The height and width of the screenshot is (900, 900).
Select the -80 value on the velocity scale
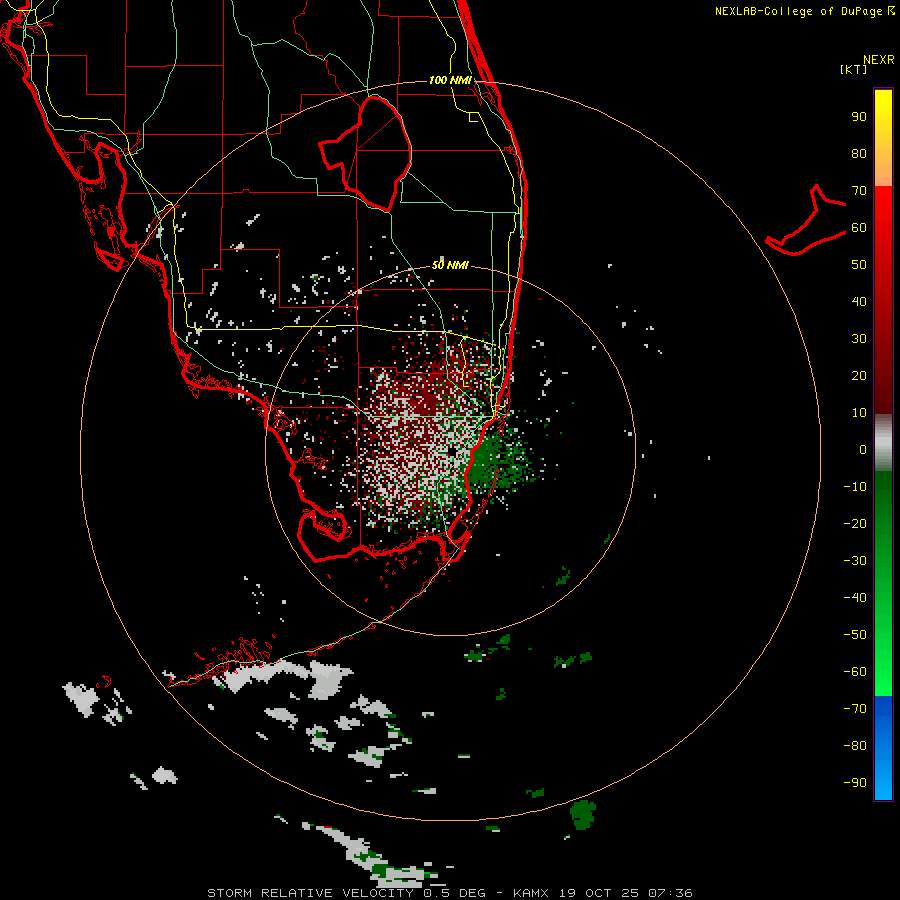855,746
